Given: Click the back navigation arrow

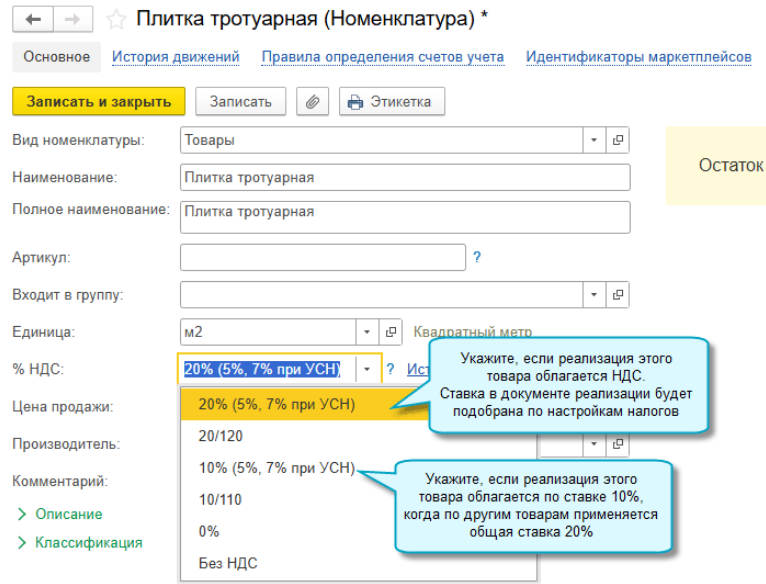Looking at the screenshot, I should click(x=33, y=19).
